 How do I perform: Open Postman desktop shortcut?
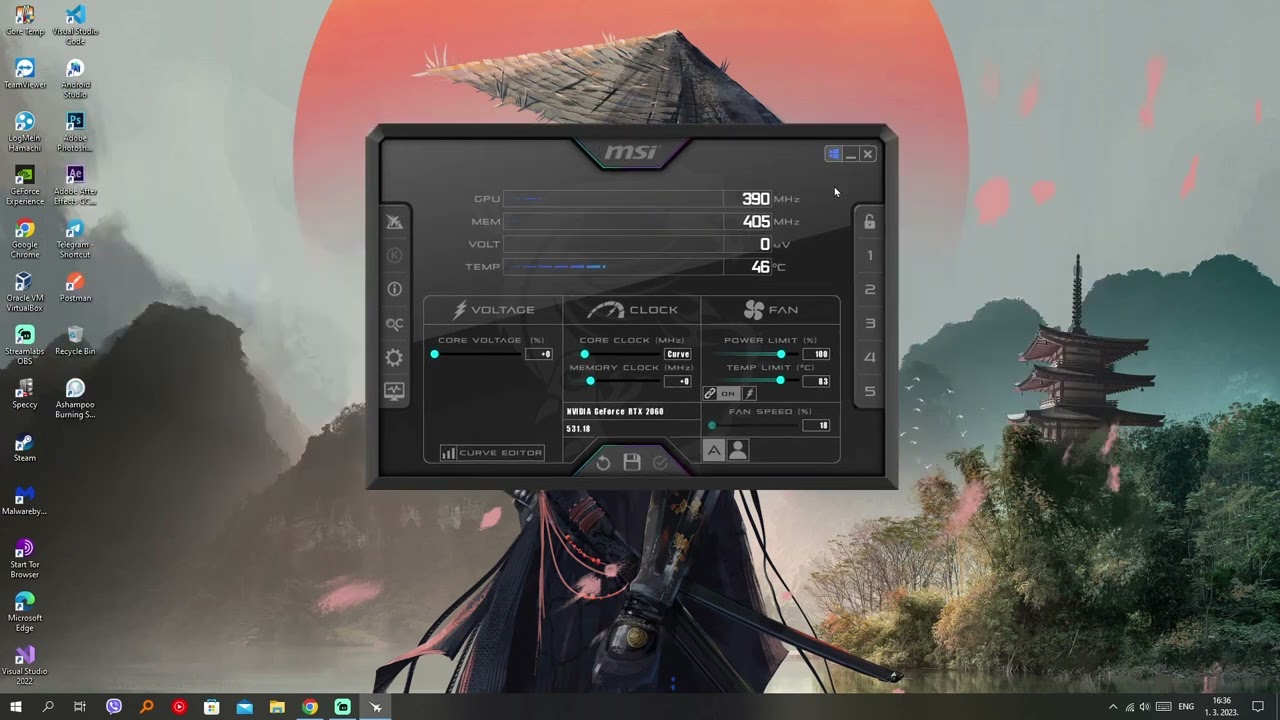(x=75, y=288)
